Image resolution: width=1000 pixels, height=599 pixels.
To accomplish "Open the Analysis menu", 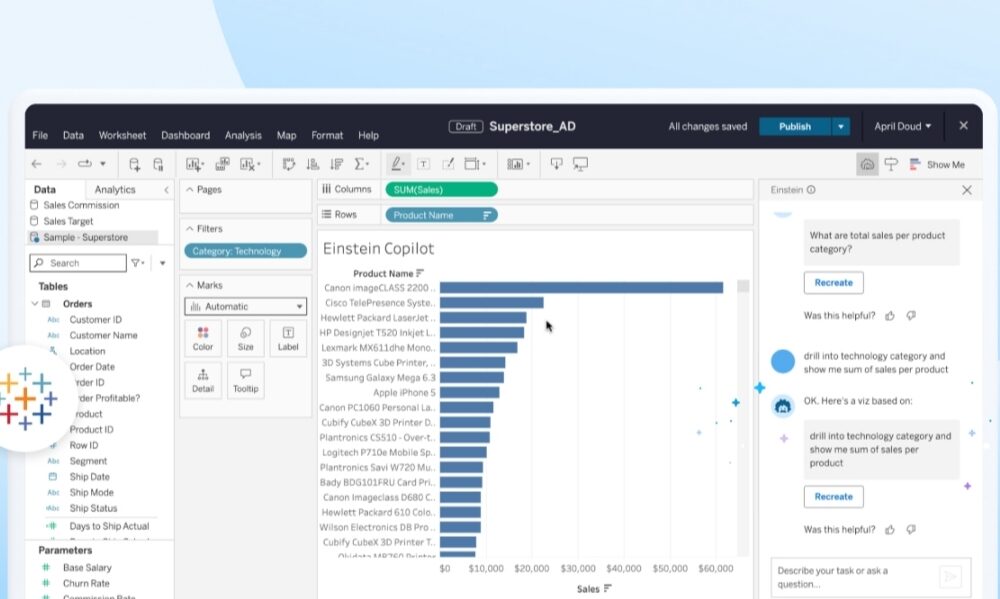I will click(243, 135).
